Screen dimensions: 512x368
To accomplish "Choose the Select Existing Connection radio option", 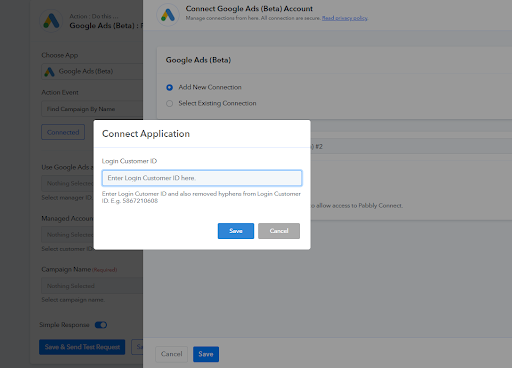I will click(x=169, y=103).
